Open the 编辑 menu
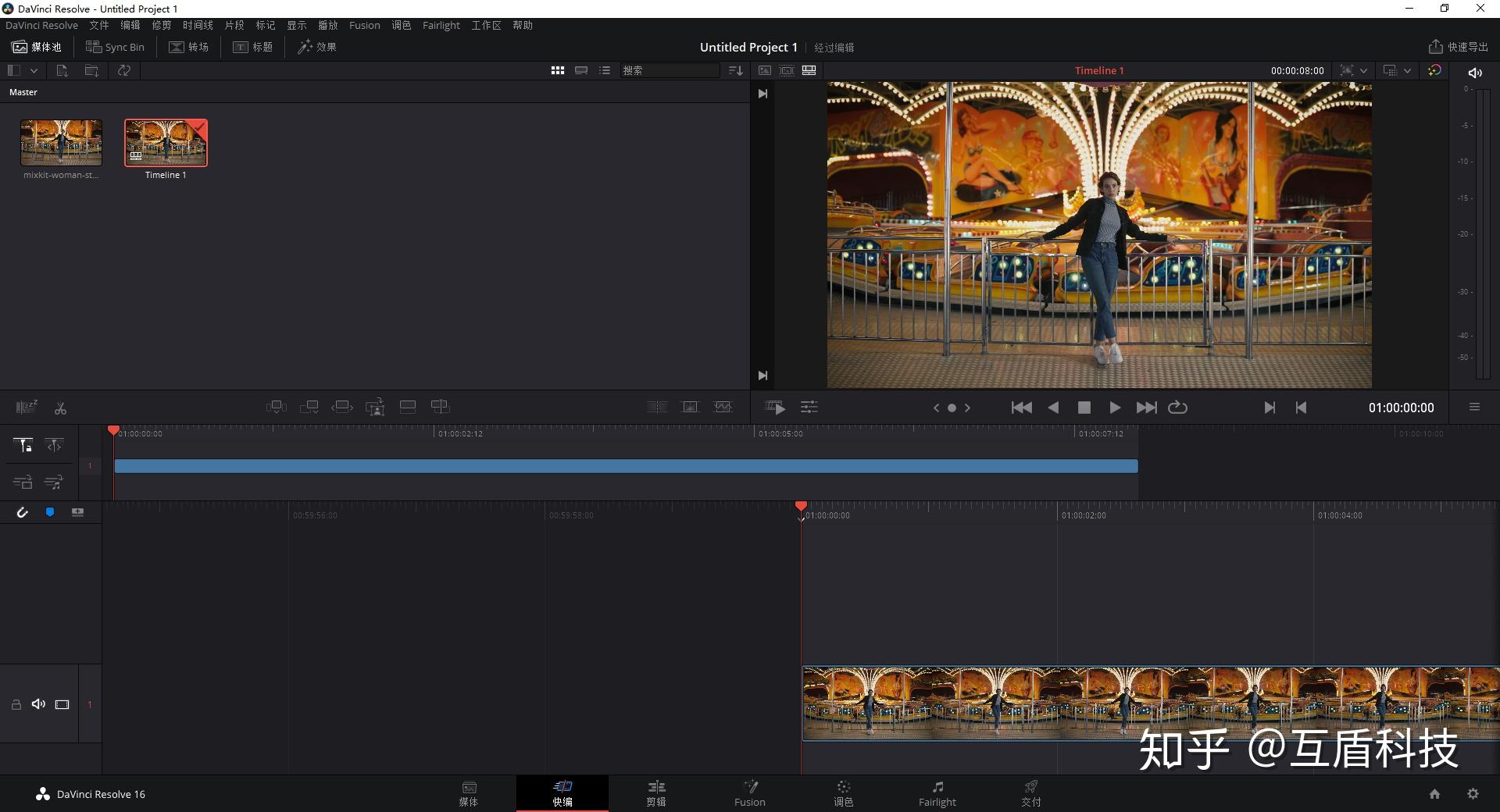The width and height of the screenshot is (1500, 812). 130,25
